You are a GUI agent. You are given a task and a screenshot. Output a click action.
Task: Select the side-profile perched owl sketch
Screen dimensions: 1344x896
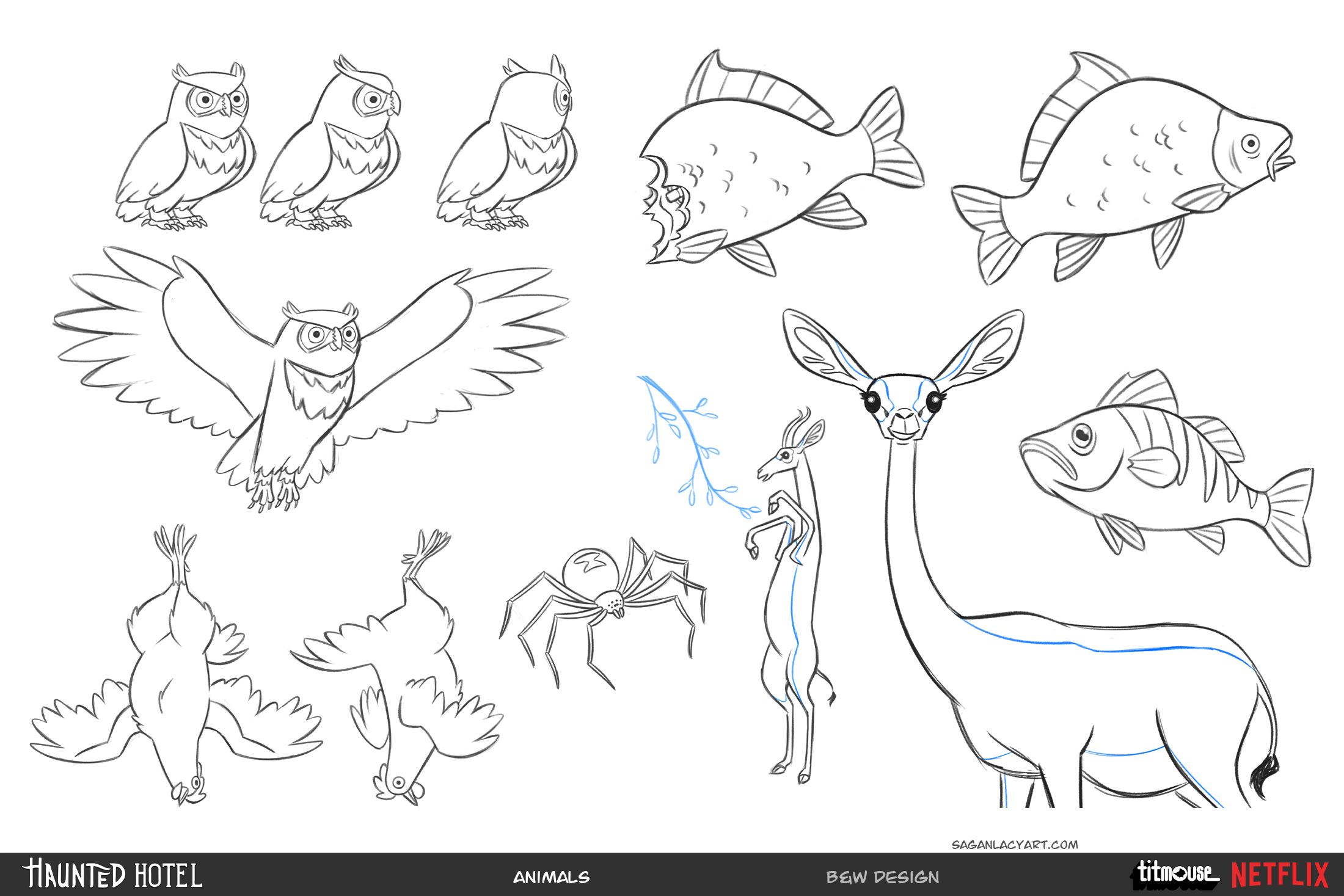coord(506,142)
